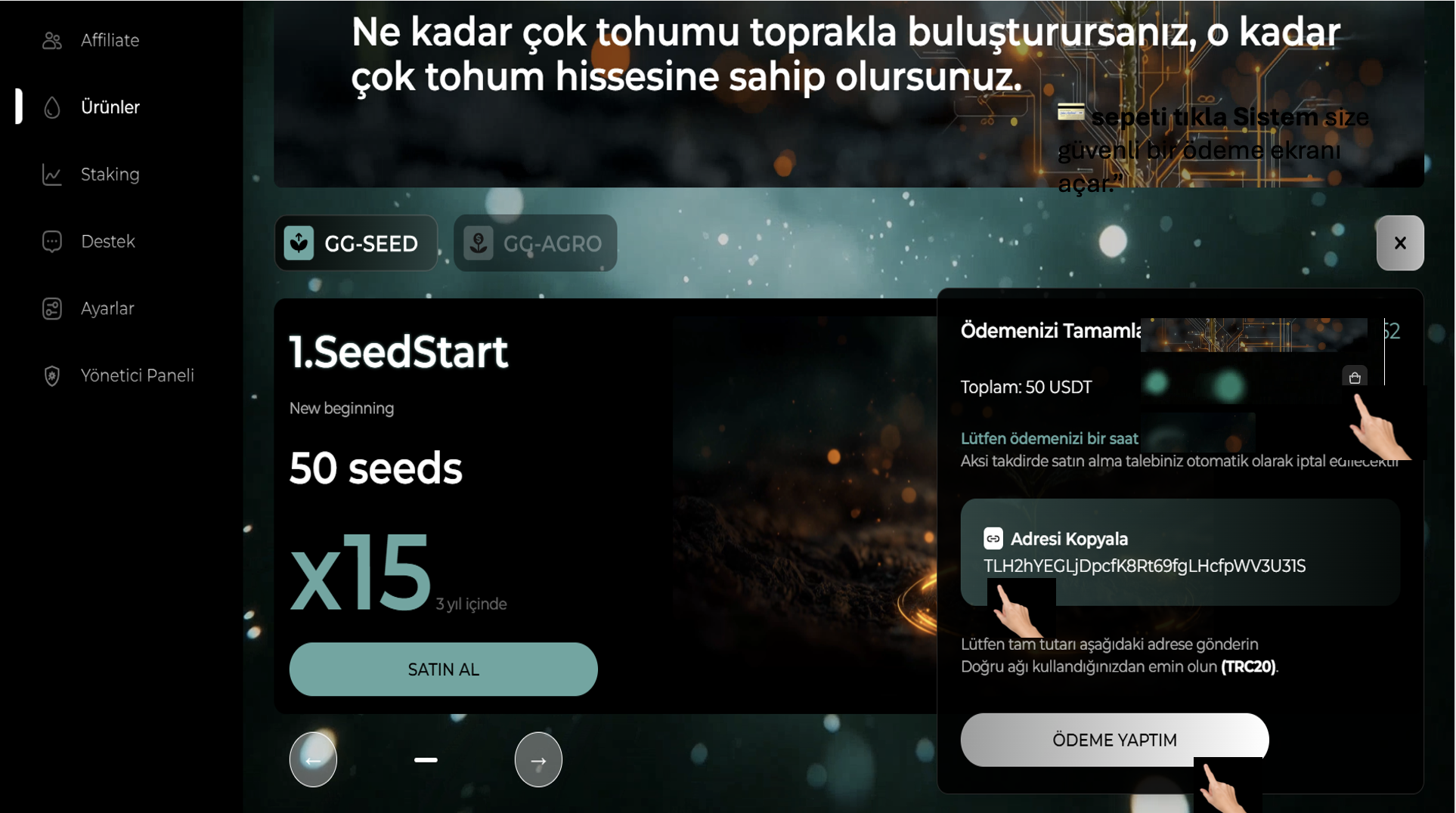Open Yönetici Paneli menu entry
This screenshot has height=813, width=1456.
coord(138,376)
